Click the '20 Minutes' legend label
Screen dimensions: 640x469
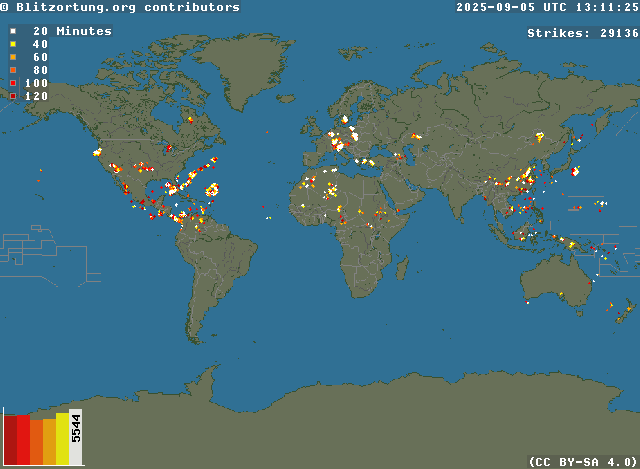[72, 31]
